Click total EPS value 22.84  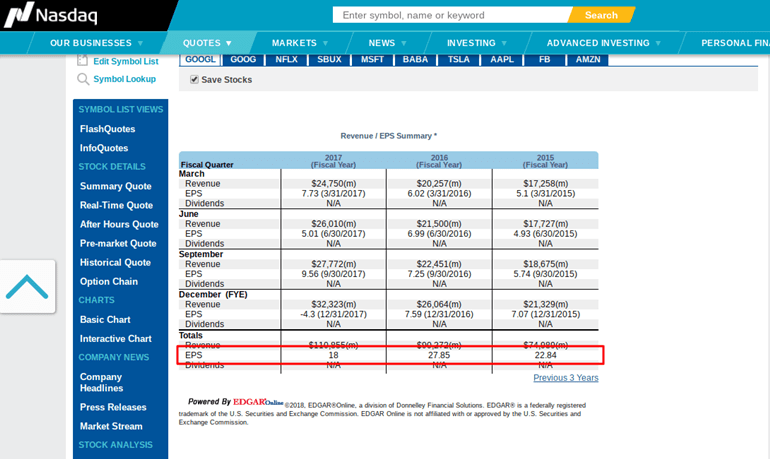point(545,355)
